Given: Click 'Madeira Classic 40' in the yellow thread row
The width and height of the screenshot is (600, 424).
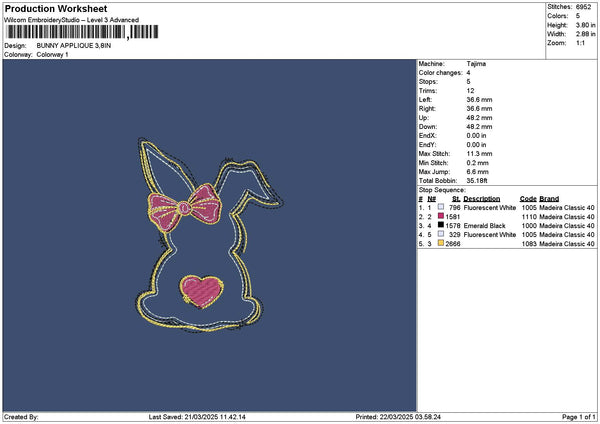Looking at the screenshot, I should pyautogui.click(x=567, y=244).
